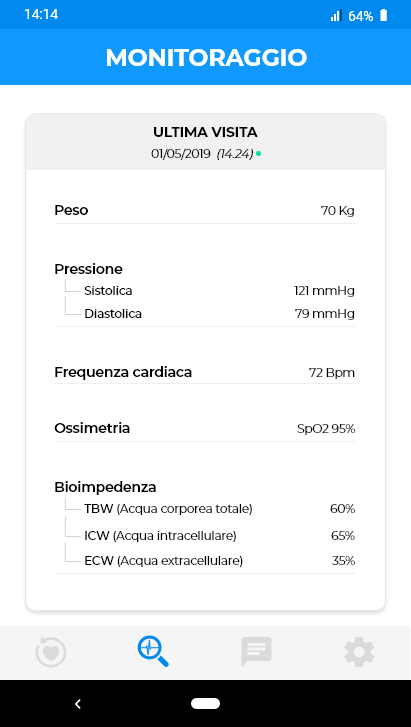Screen dimensions: 411x727
Task: Open the settings gear icon
Action: (359, 651)
